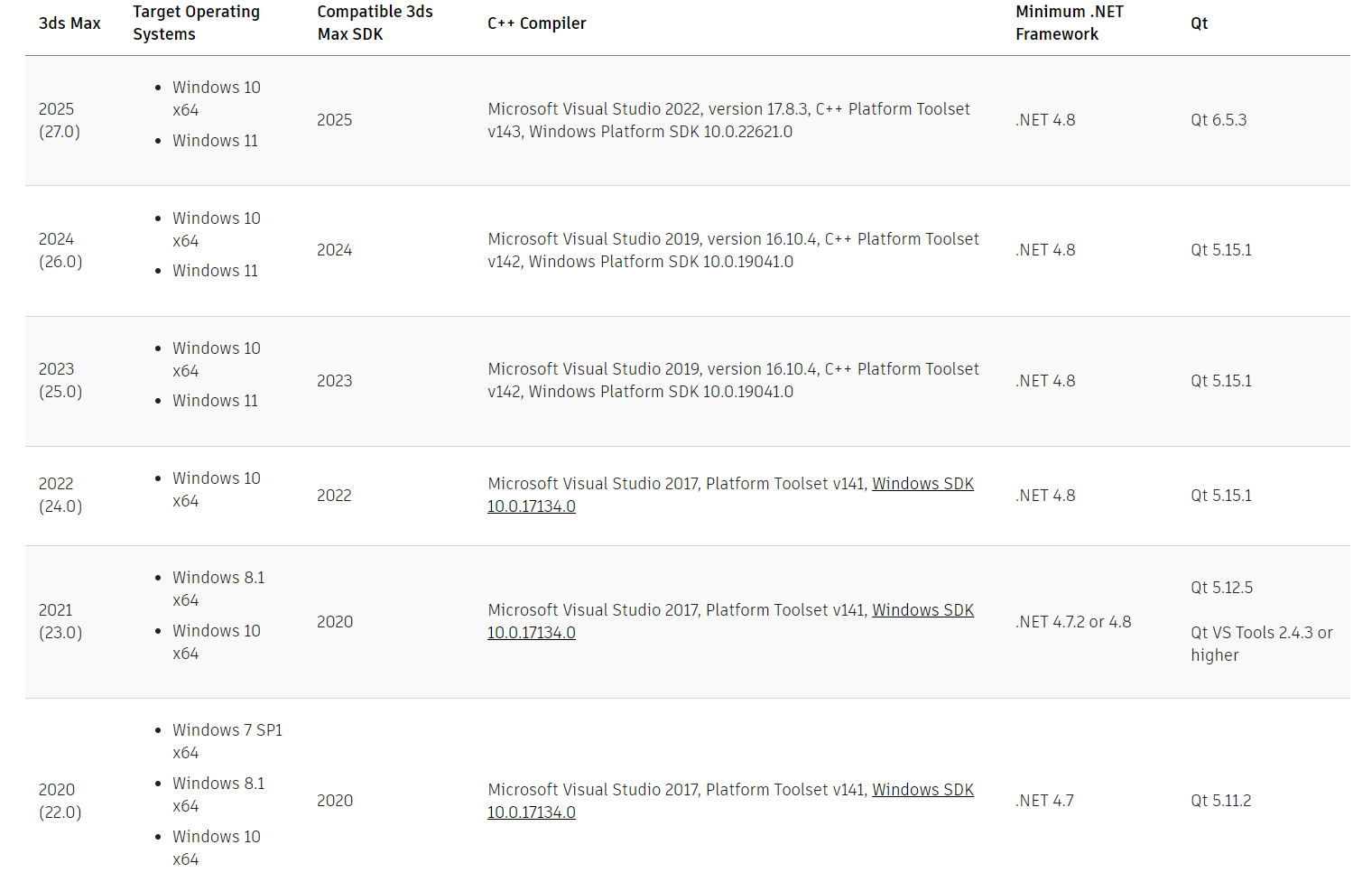Select the 2024 (26.0) version cell
The image size is (1372, 891).
60,250
